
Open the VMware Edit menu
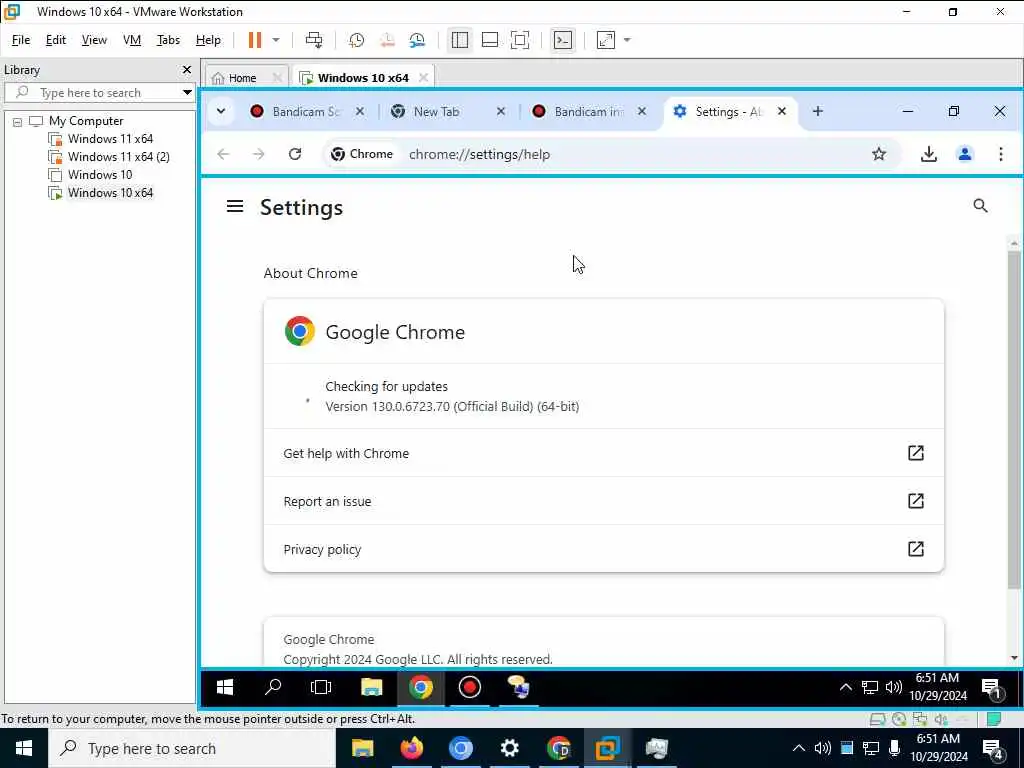point(56,40)
